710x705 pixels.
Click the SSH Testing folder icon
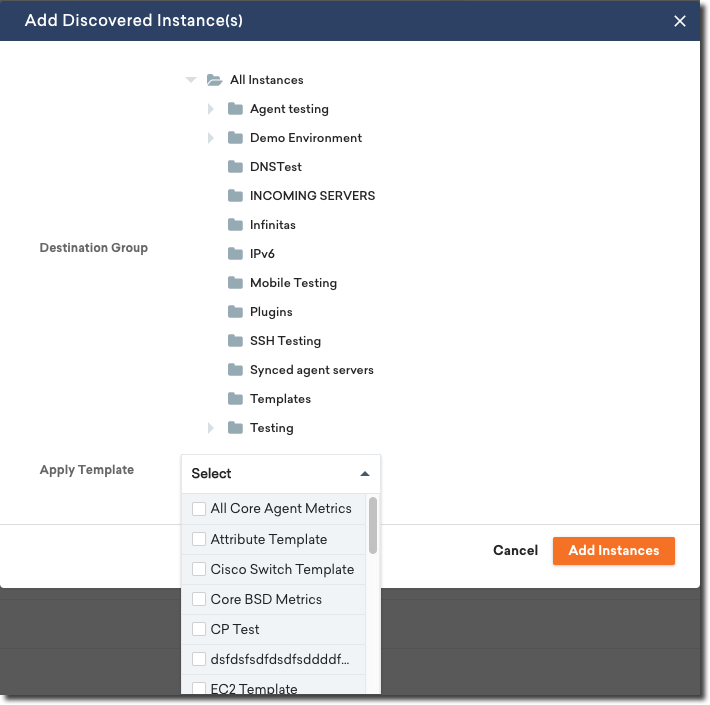[235, 341]
